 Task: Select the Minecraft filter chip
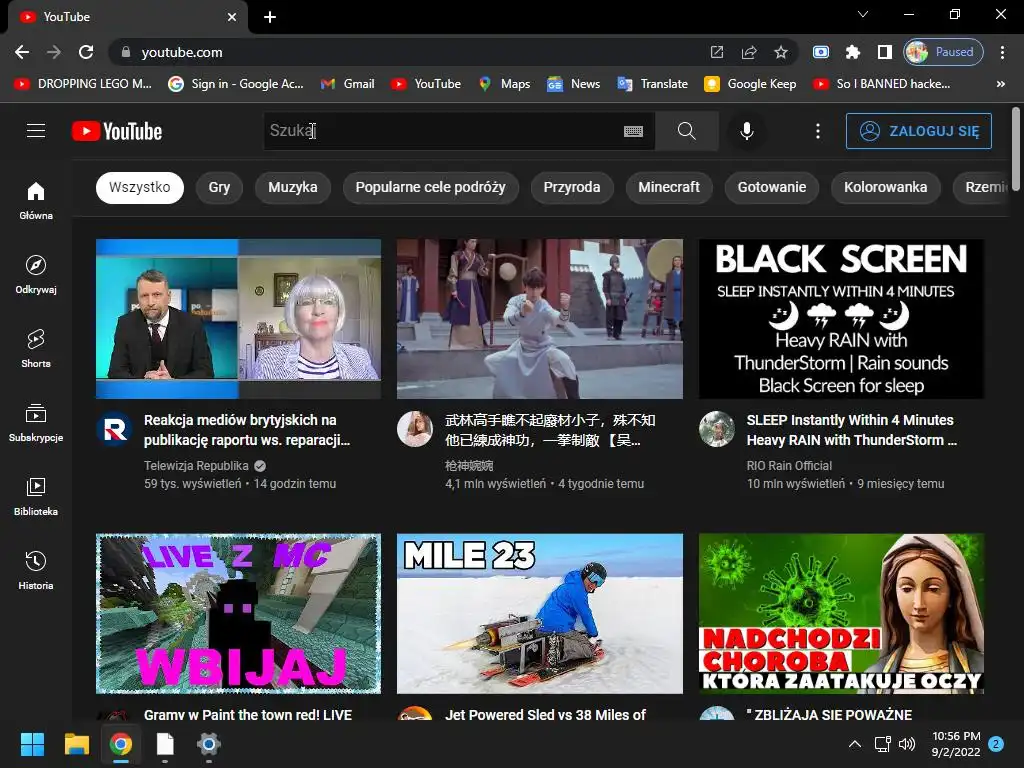(669, 187)
